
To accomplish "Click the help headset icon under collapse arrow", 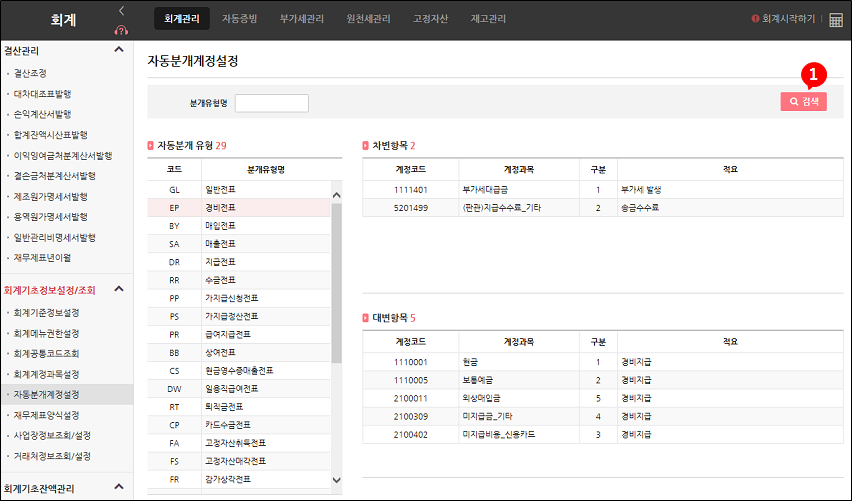I will pos(121,30).
